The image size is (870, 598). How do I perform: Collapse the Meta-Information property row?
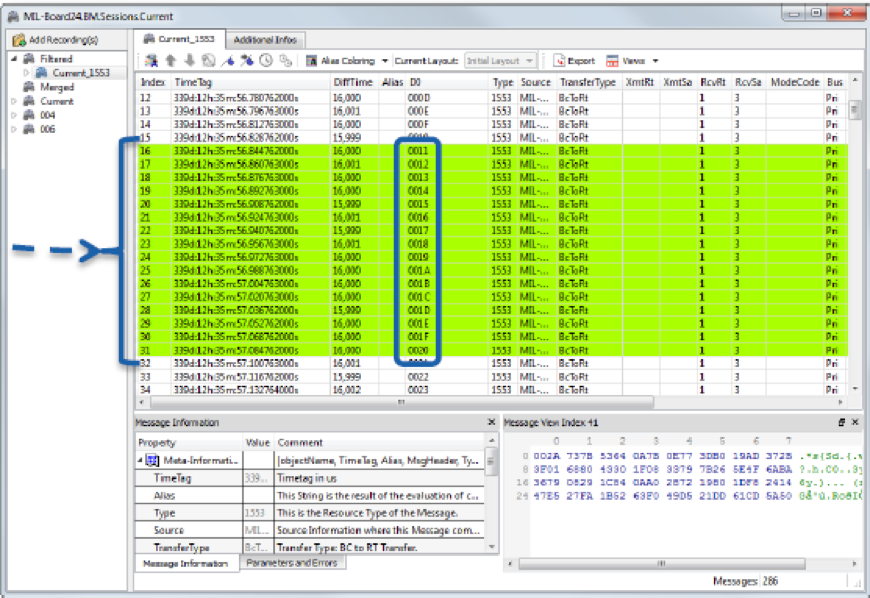[140, 460]
